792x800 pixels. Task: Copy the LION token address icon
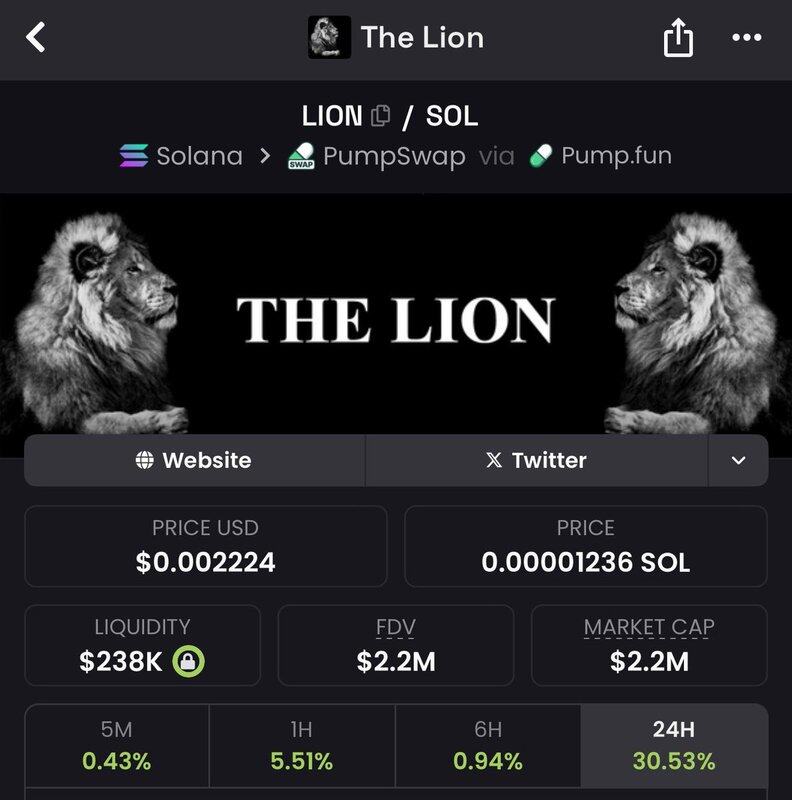(x=380, y=116)
